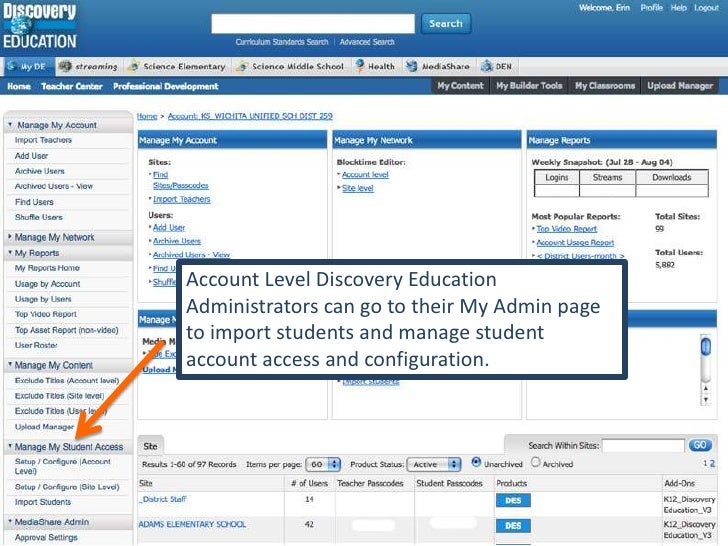This screenshot has height=546, width=728.
Task: Open Setup / Configure (Site Level)
Action: [67, 487]
